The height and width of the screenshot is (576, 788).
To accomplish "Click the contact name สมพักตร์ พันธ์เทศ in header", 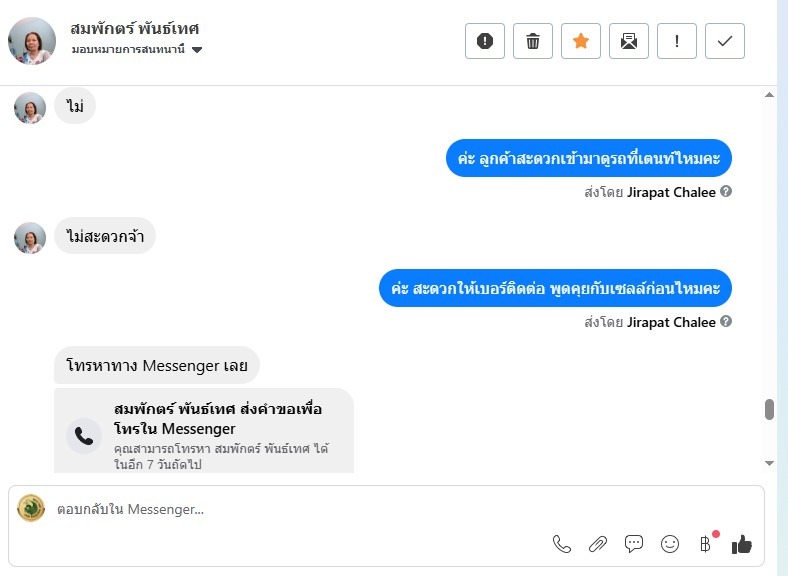I will pos(135,28).
